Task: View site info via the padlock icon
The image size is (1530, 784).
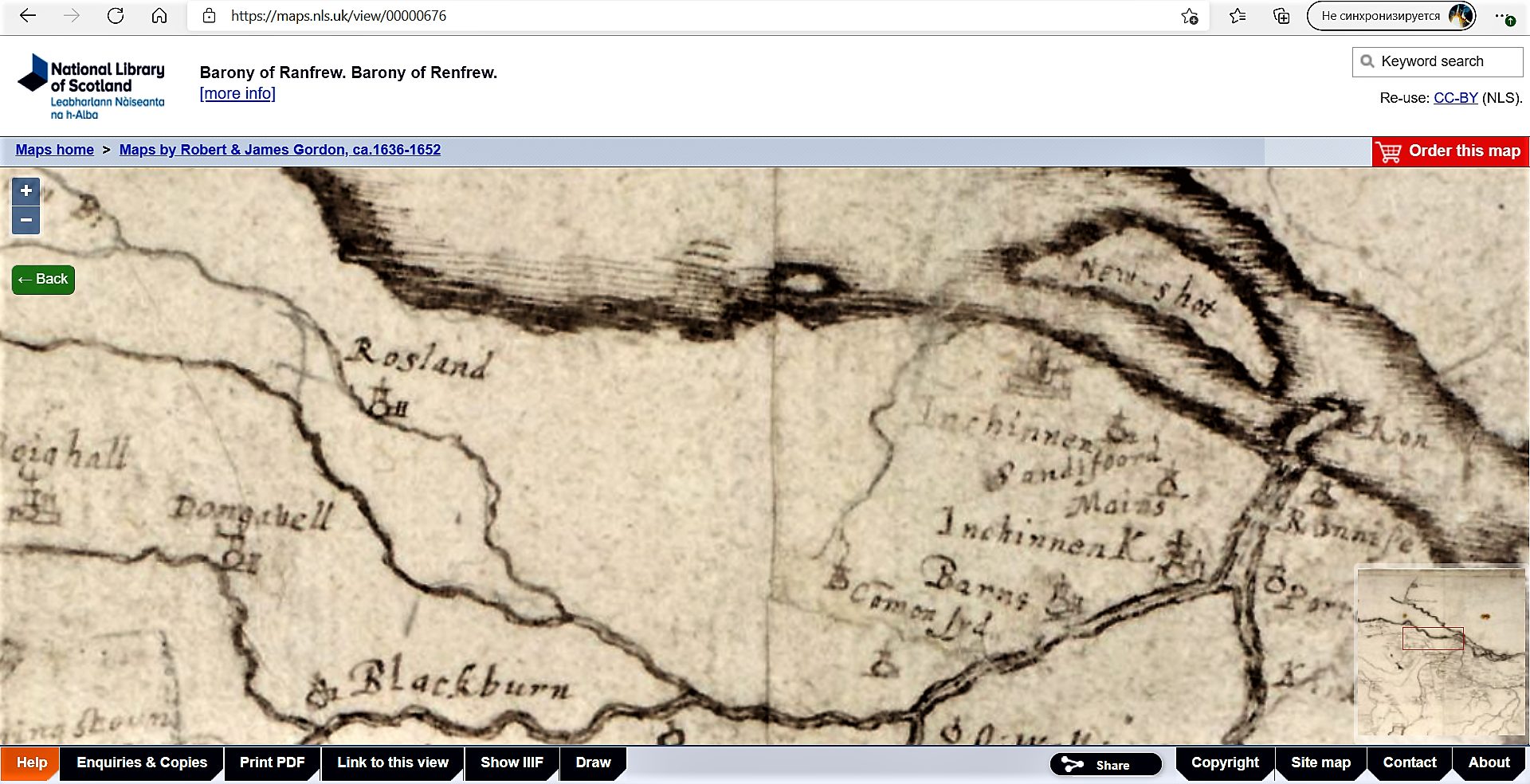Action: point(209,16)
